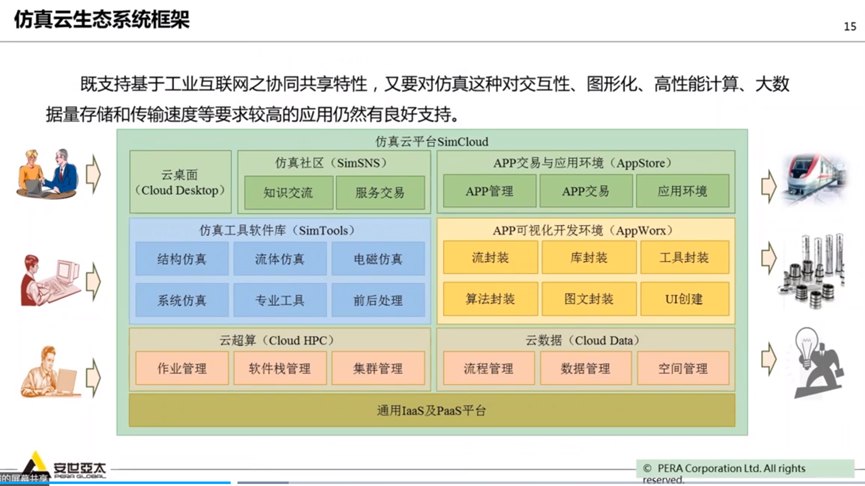Click the 电磁仿真 block
Image resolution: width=865 pixels, height=486 pixels.
(378, 260)
